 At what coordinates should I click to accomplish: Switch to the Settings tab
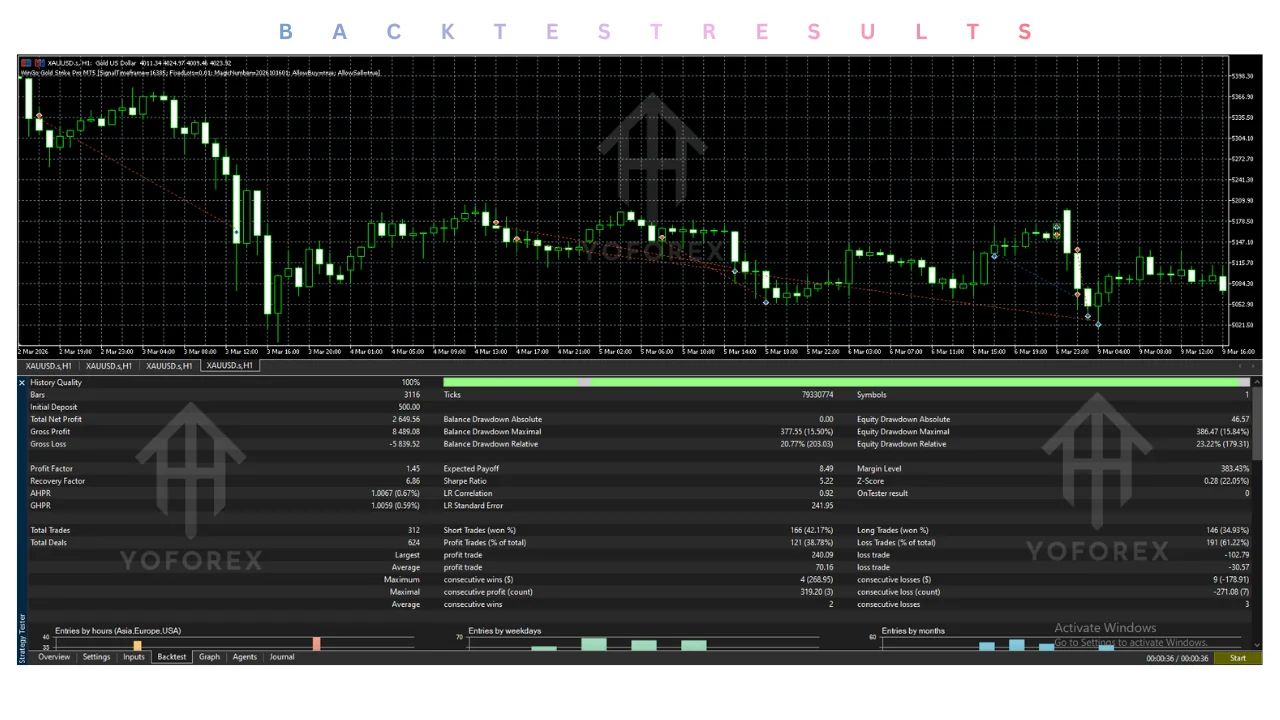click(x=96, y=657)
